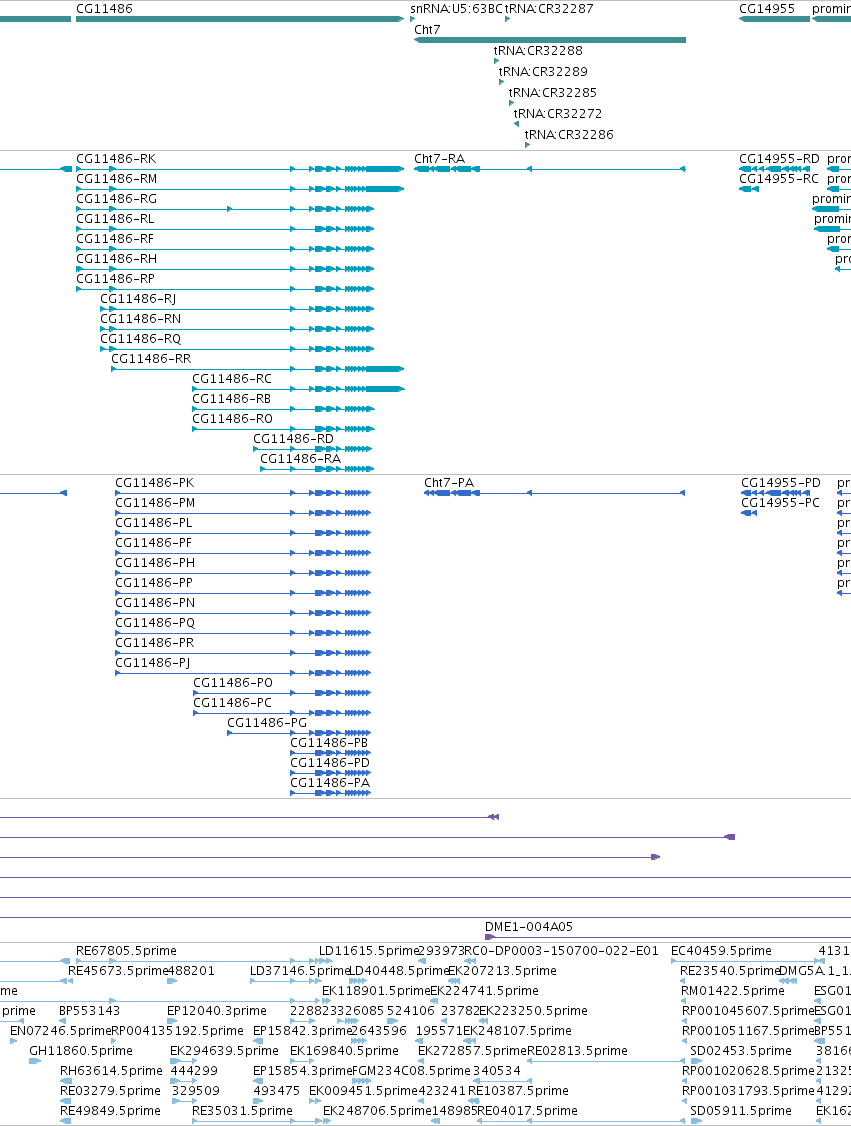The height and width of the screenshot is (1126, 851).
Task: Select protein CG11486-PK
Action: click(154, 483)
